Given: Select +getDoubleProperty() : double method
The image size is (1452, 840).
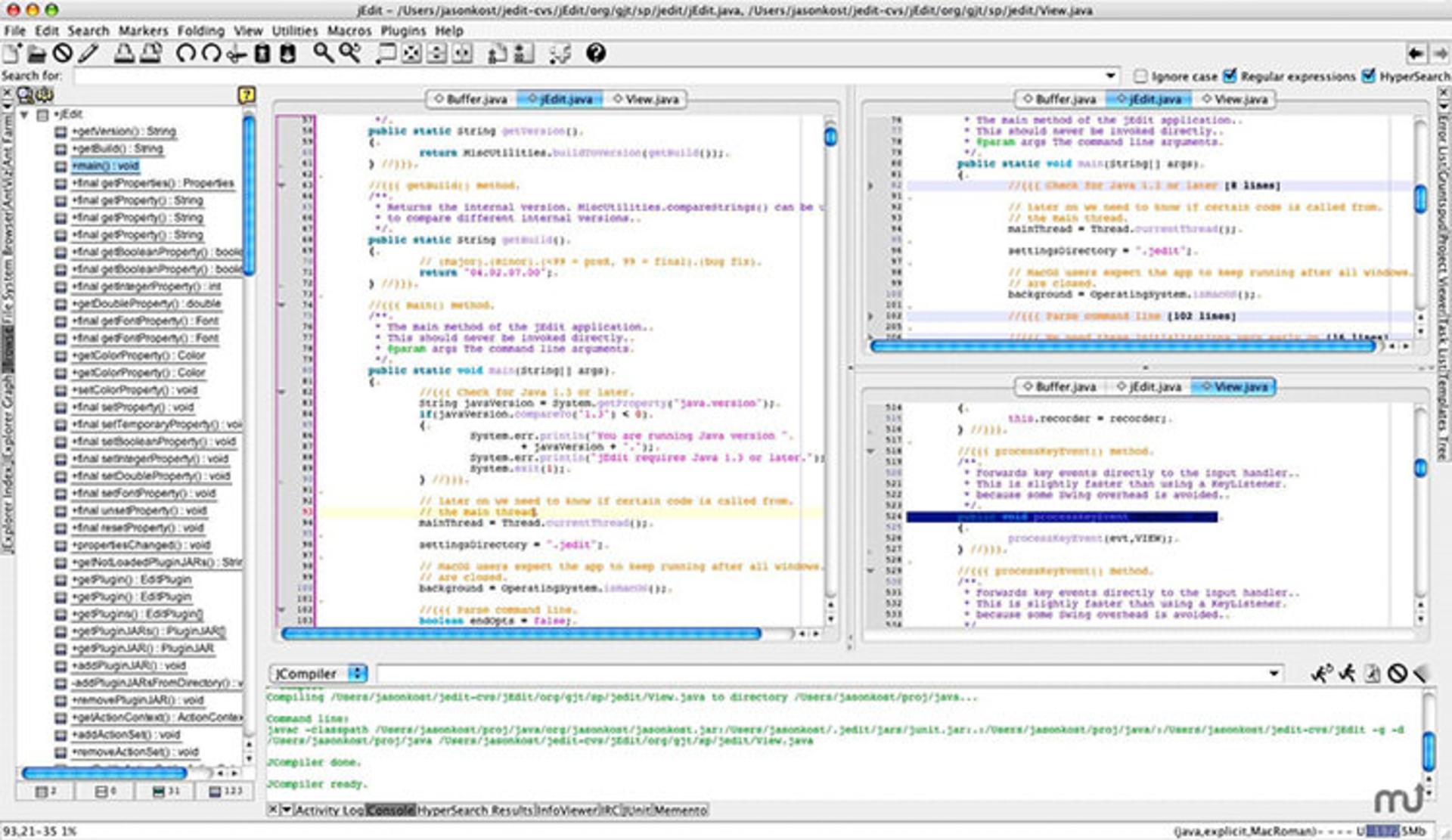Looking at the screenshot, I should coord(147,304).
